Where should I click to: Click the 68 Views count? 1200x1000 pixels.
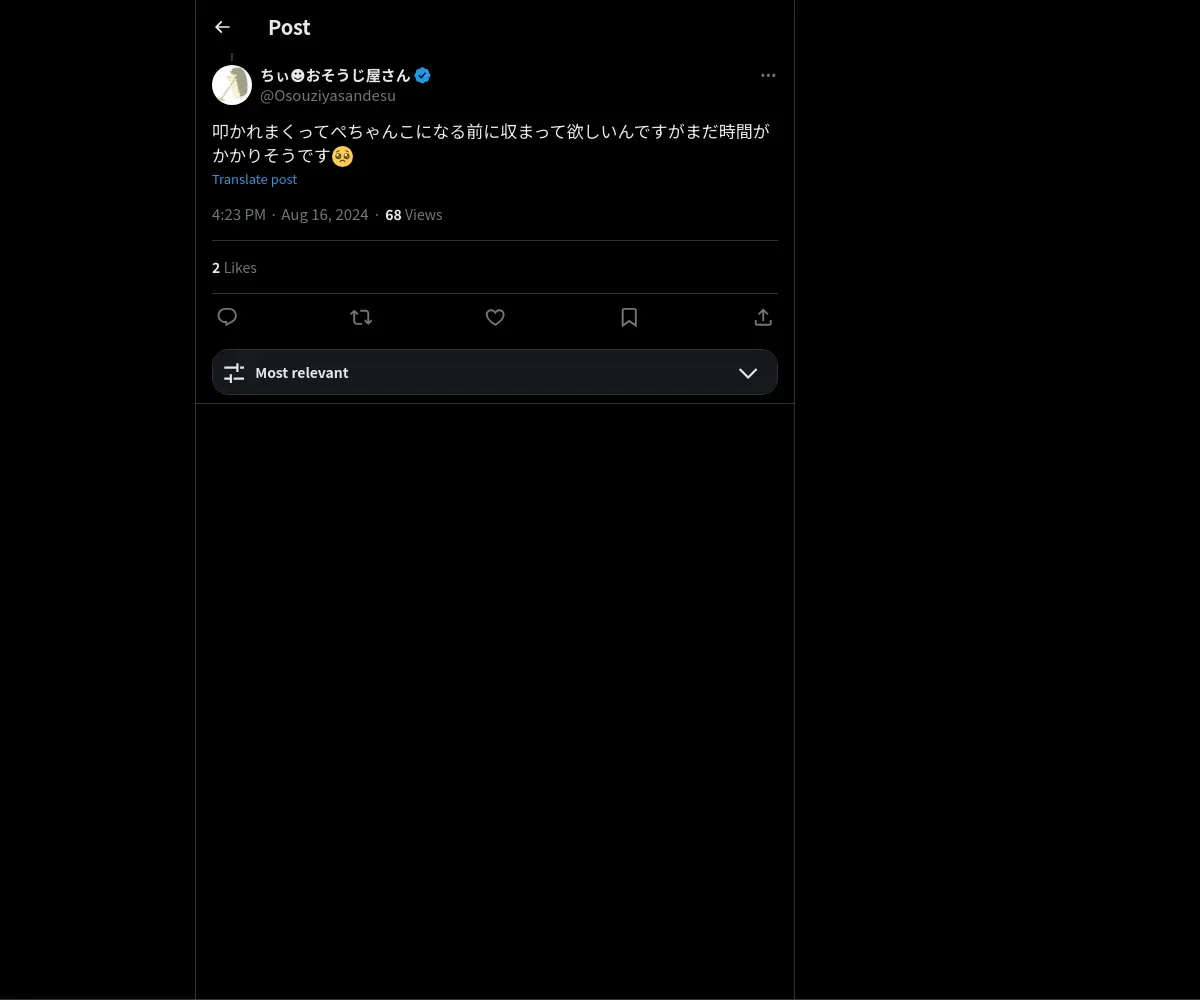(x=413, y=214)
